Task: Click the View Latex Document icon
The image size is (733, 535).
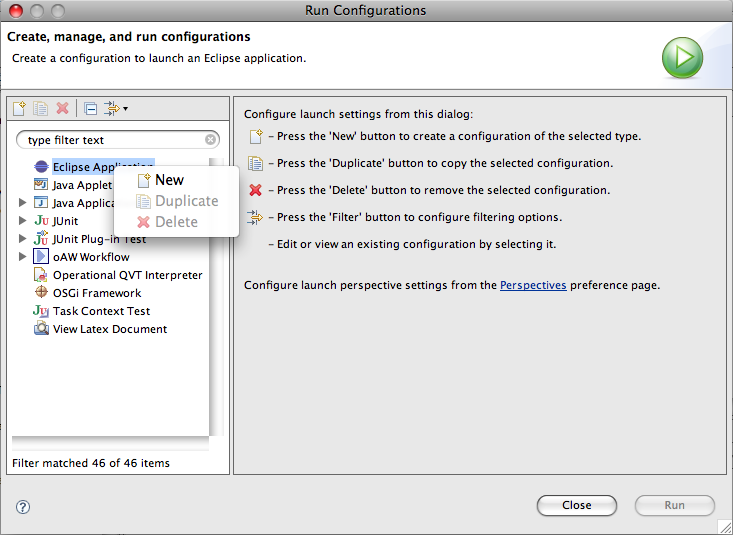Action: (41, 329)
